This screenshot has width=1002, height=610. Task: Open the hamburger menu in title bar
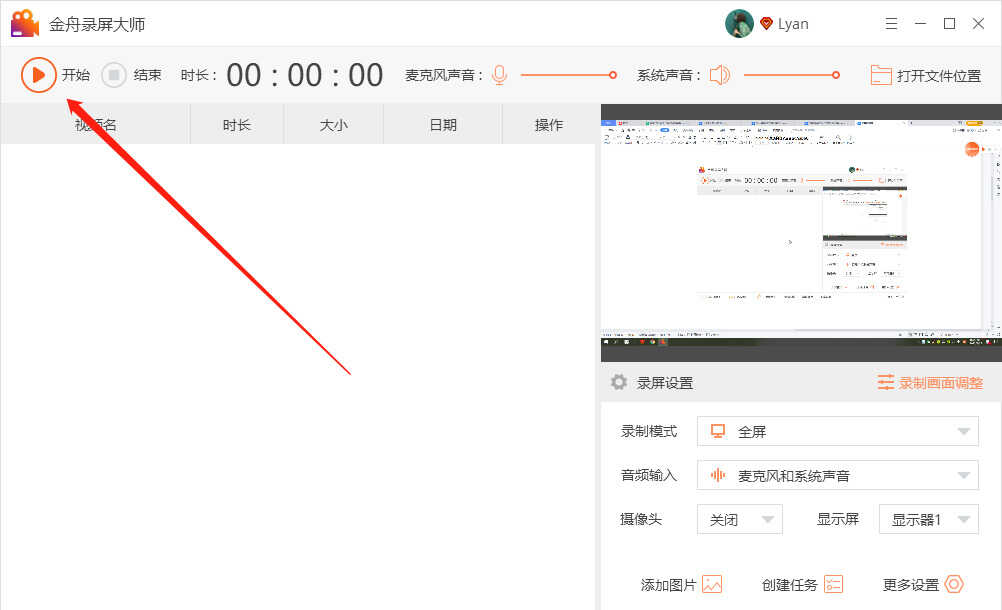[x=891, y=24]
